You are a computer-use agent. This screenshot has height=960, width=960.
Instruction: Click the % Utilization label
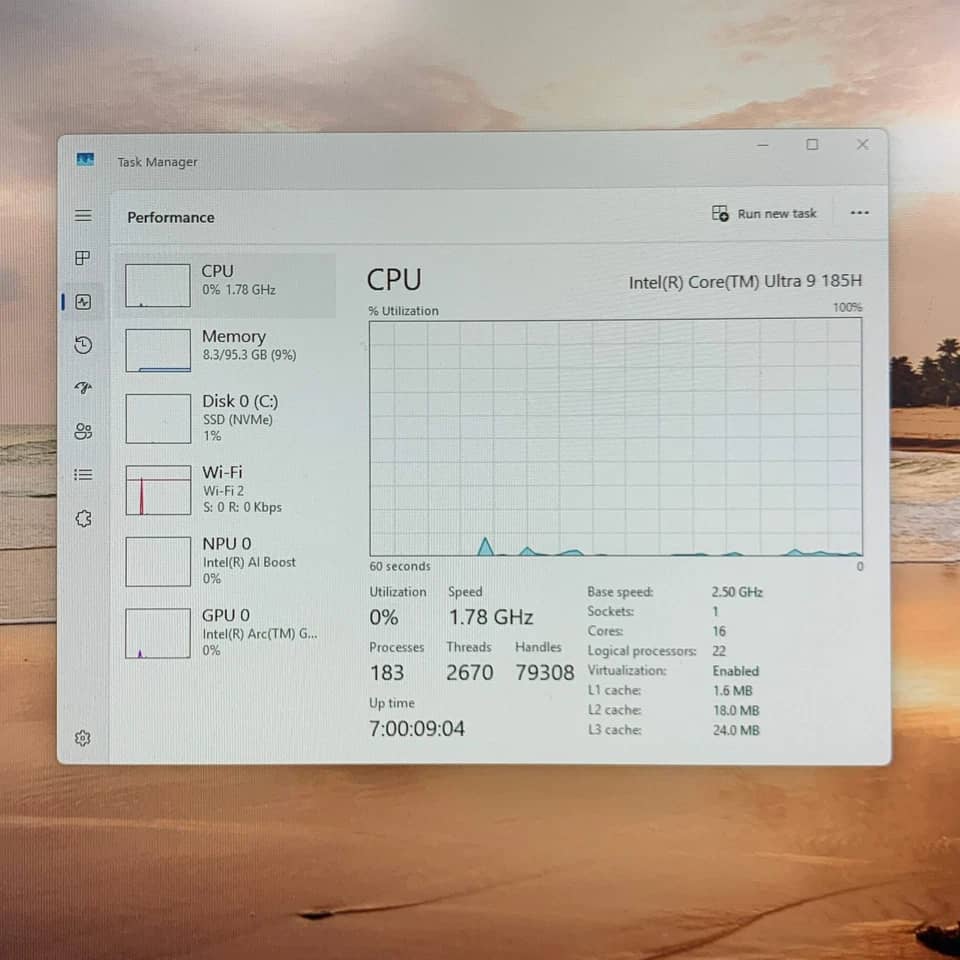click(x=403, y=311)
